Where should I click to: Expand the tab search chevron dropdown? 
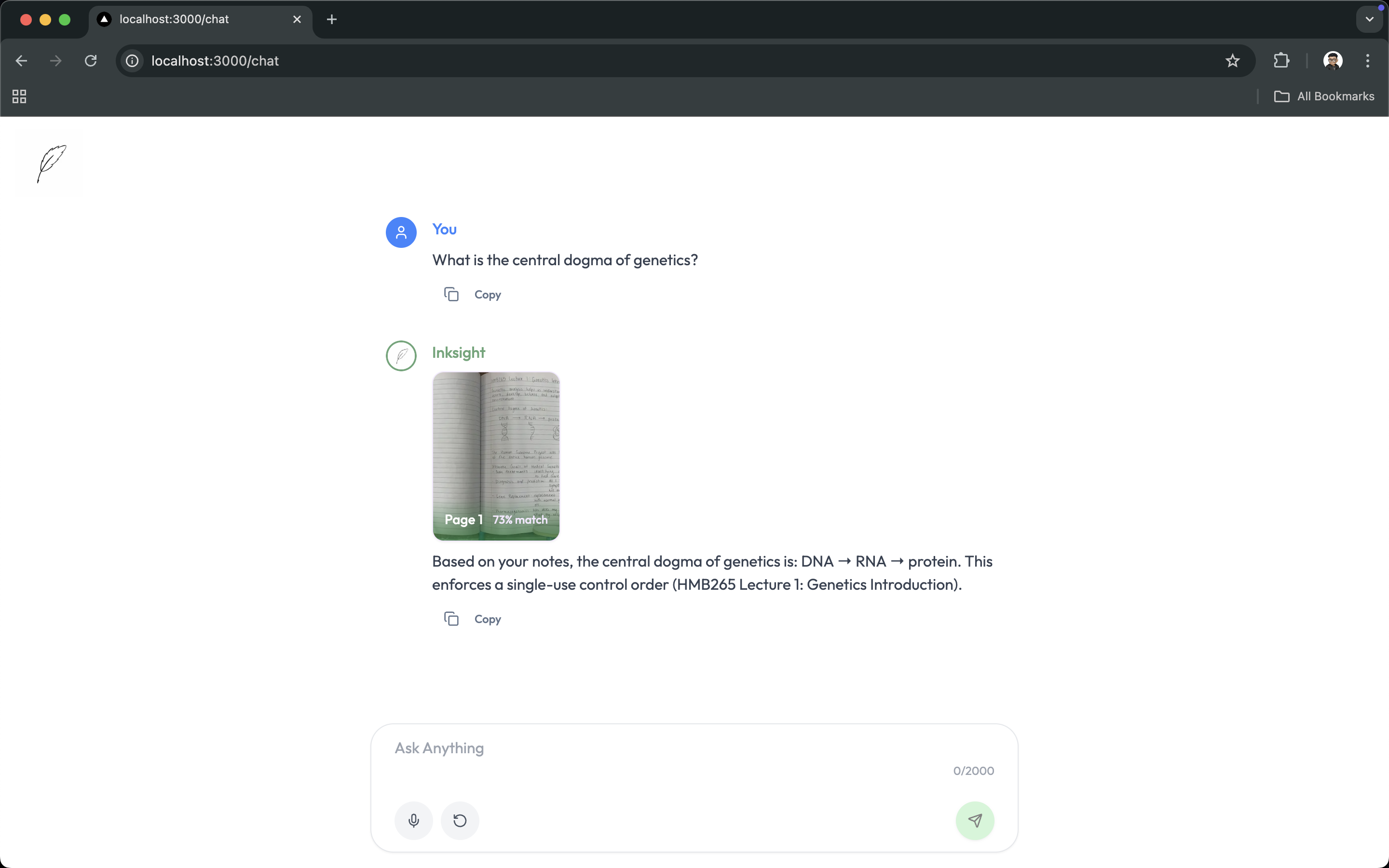coord(1370,19)
